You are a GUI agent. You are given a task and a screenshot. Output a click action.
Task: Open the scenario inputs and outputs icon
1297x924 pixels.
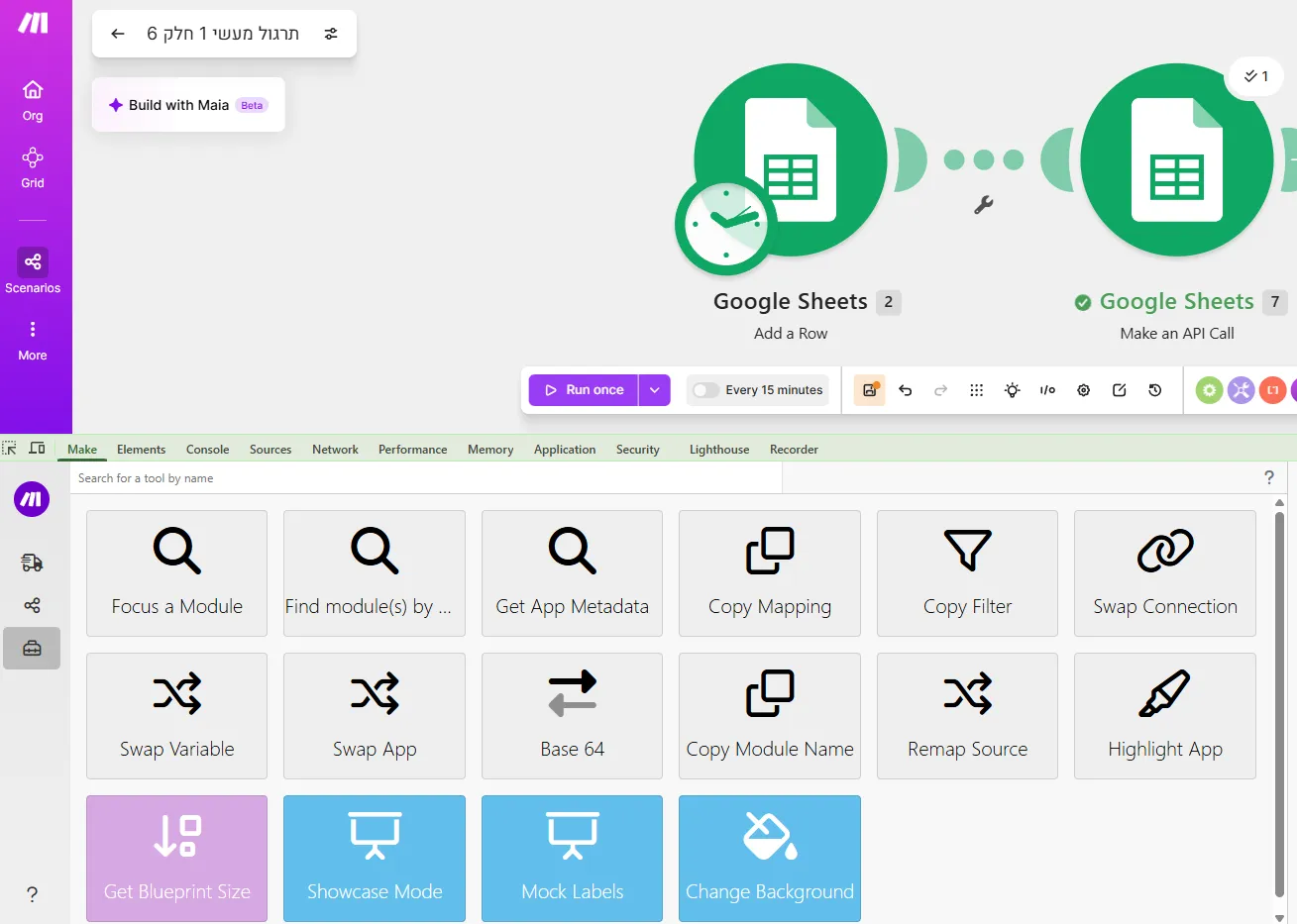(x=1048, y=390)
